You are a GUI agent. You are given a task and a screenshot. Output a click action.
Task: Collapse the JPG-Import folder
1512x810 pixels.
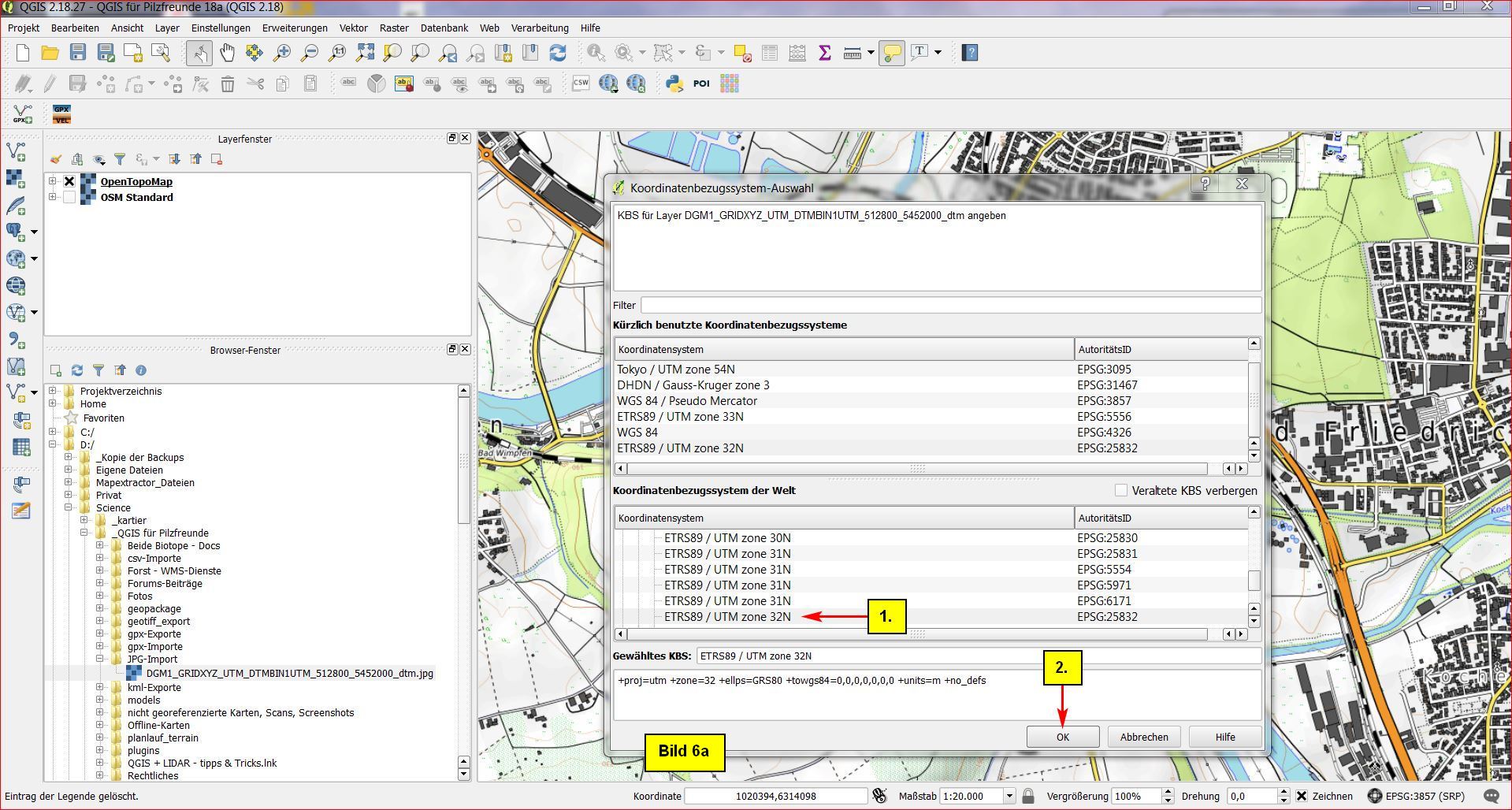pos(100,659)
